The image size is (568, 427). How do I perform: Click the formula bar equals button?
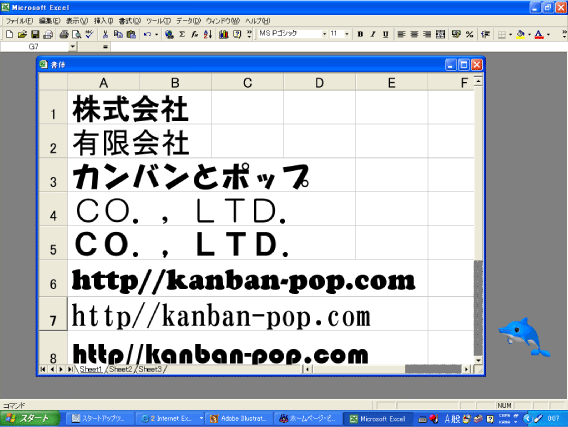point(105,47)
